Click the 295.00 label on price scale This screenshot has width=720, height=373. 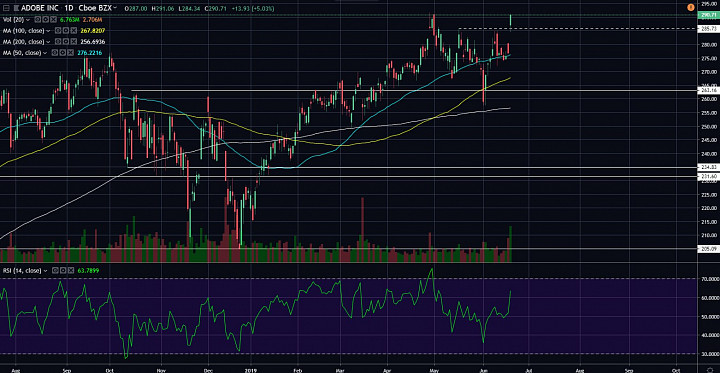tap(709, 3)
